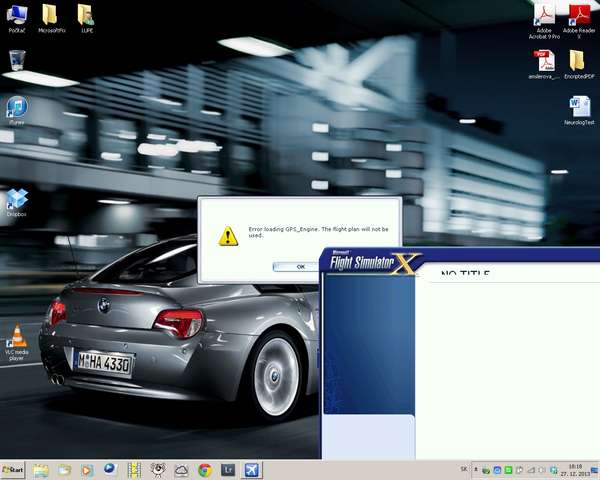Viewport: 600px width, 480px height.
Task: Select the VLC media player shortcut
Action: point(17,342)
